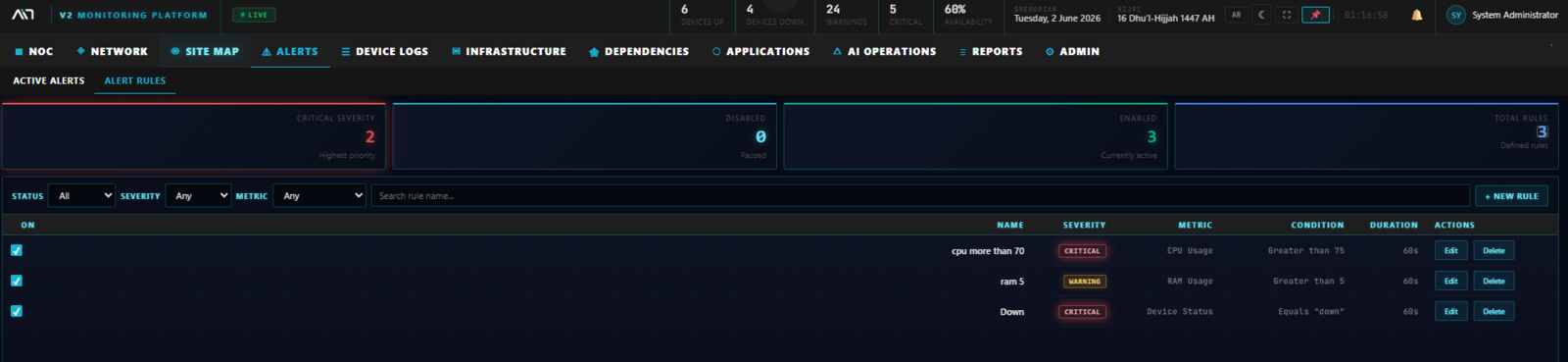
Task: Click the 'RAM Usage' metric cell
Action: tap(1190, 282)
